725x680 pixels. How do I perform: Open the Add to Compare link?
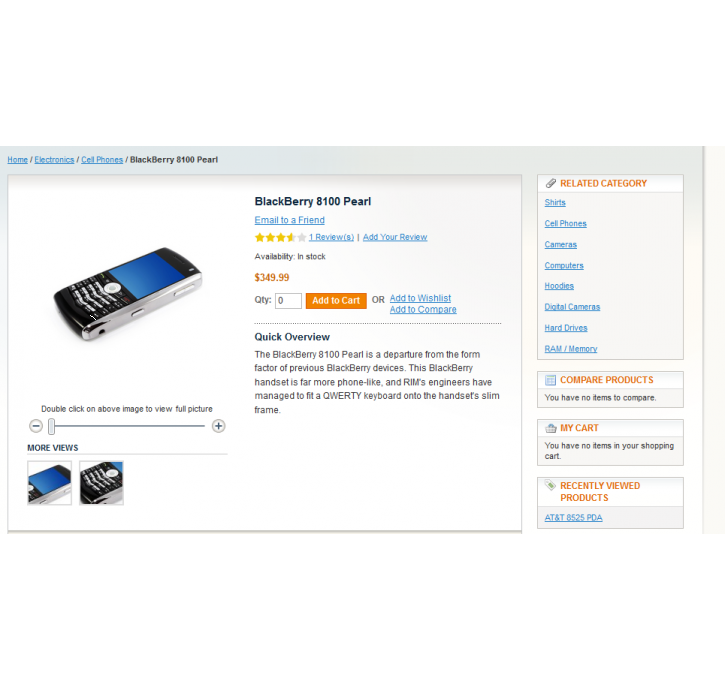tap(423, 310)
